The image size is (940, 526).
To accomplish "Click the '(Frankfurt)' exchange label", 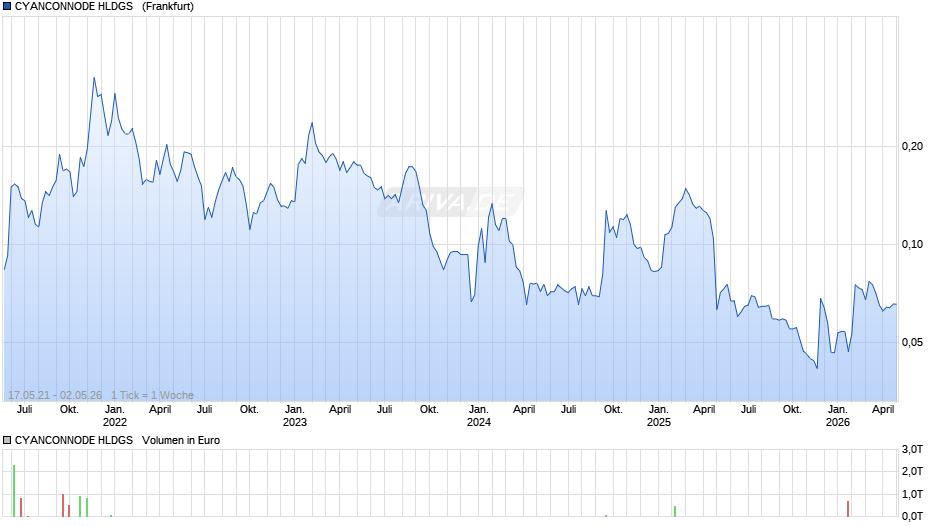I will click(x=168, y=7).
